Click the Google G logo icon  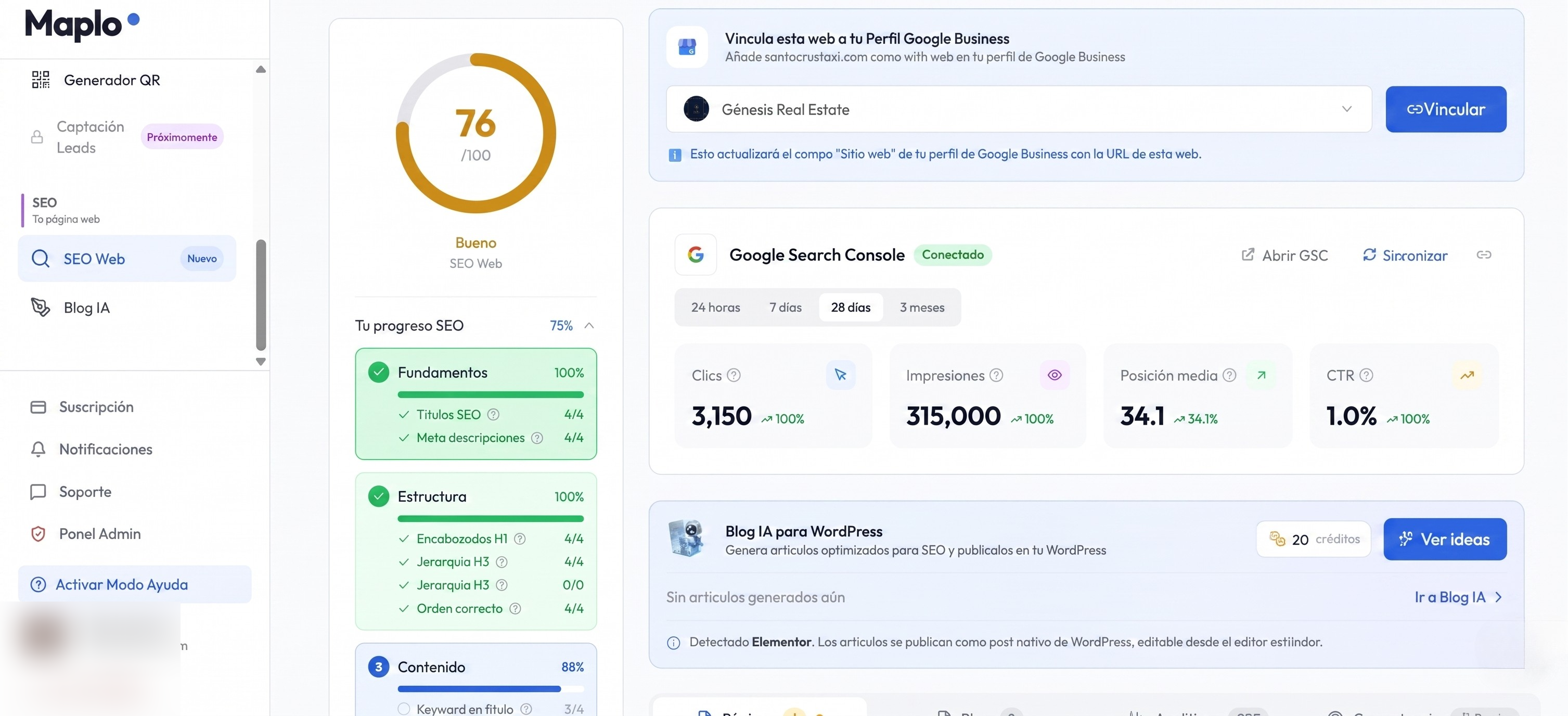tap(696, 254)
